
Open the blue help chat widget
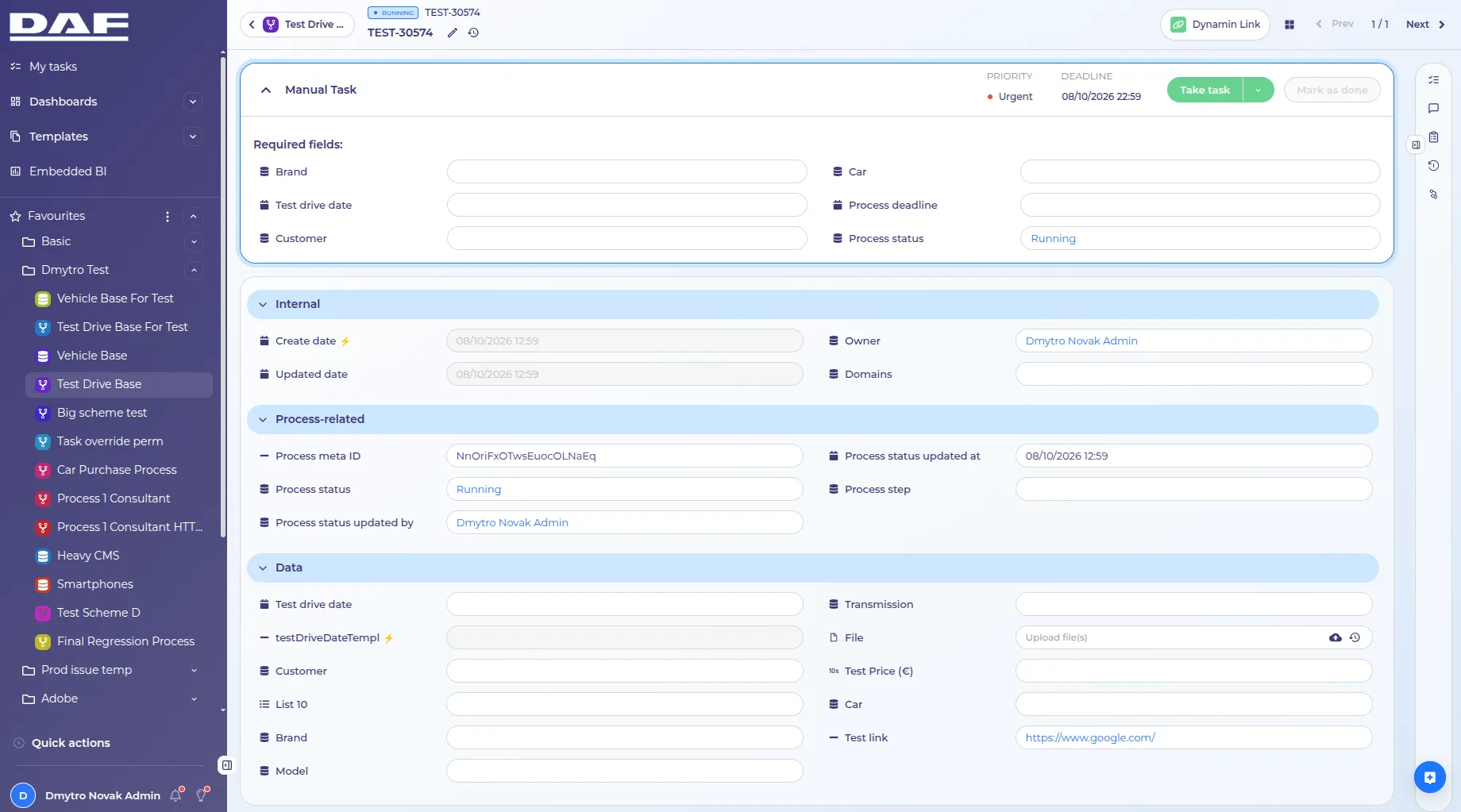pyautogui.click(x=1430, y=777)
